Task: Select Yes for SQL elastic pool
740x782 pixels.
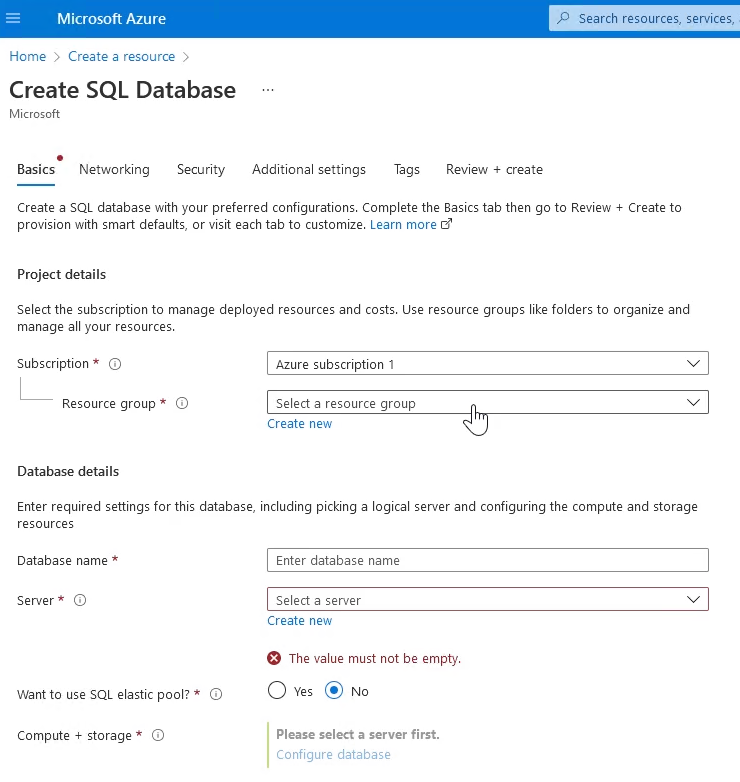Action: tap(277, 691)
